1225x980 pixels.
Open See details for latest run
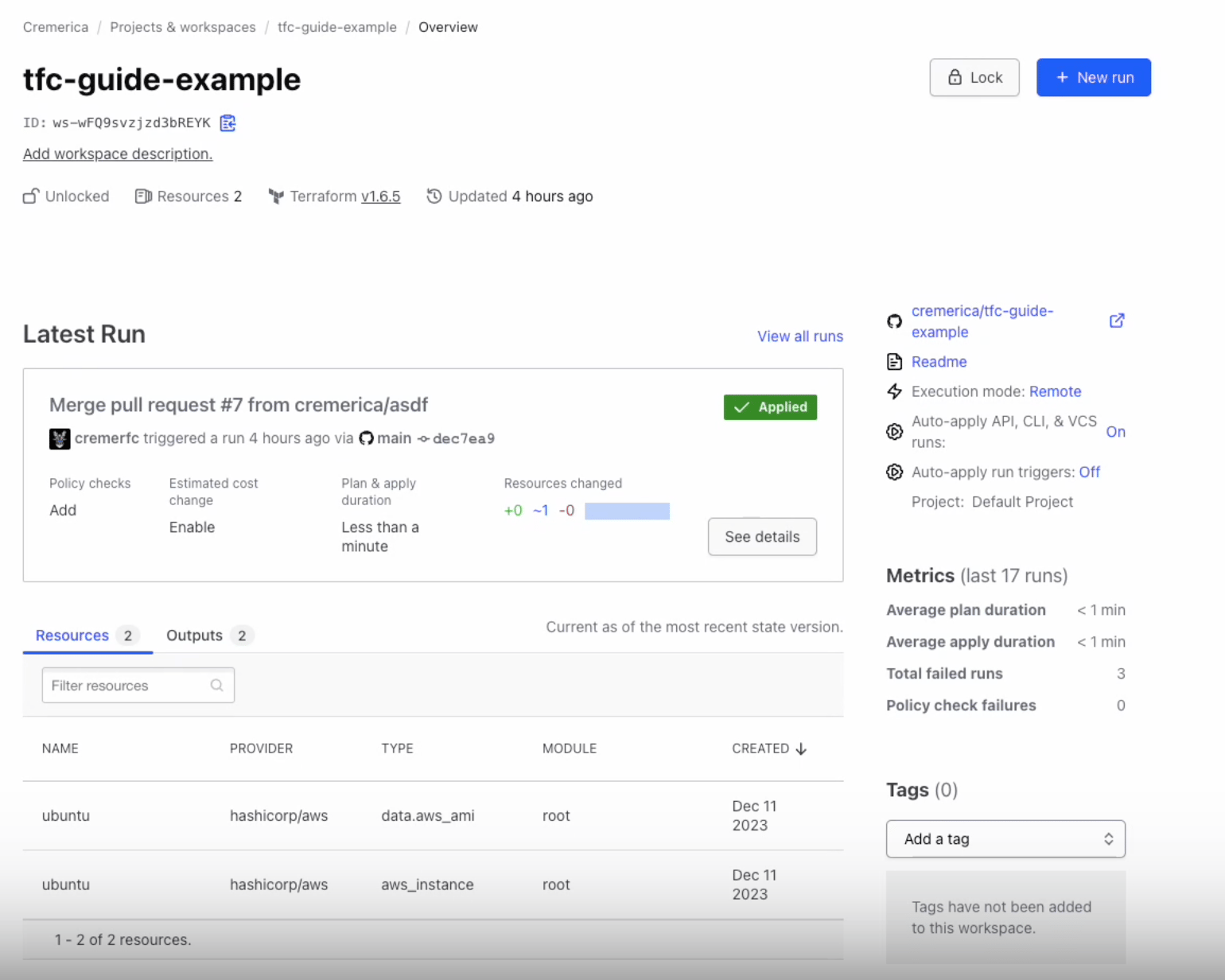pyautogui.click(x=762, y=537)
